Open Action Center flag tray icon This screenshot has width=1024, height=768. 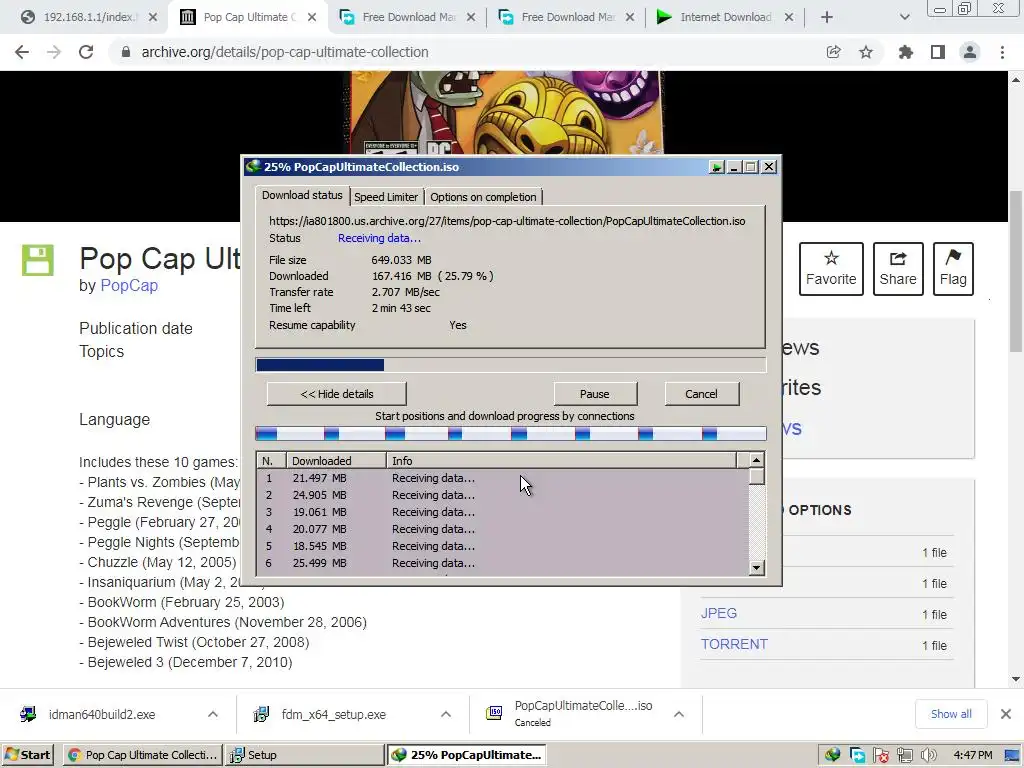click(x=881, y=756)
